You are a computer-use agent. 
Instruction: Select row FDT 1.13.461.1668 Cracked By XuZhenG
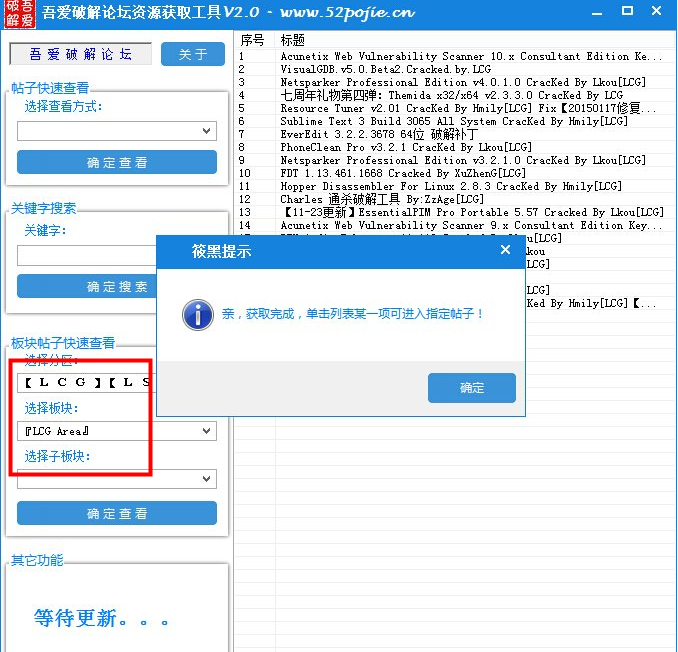(455, 173)
